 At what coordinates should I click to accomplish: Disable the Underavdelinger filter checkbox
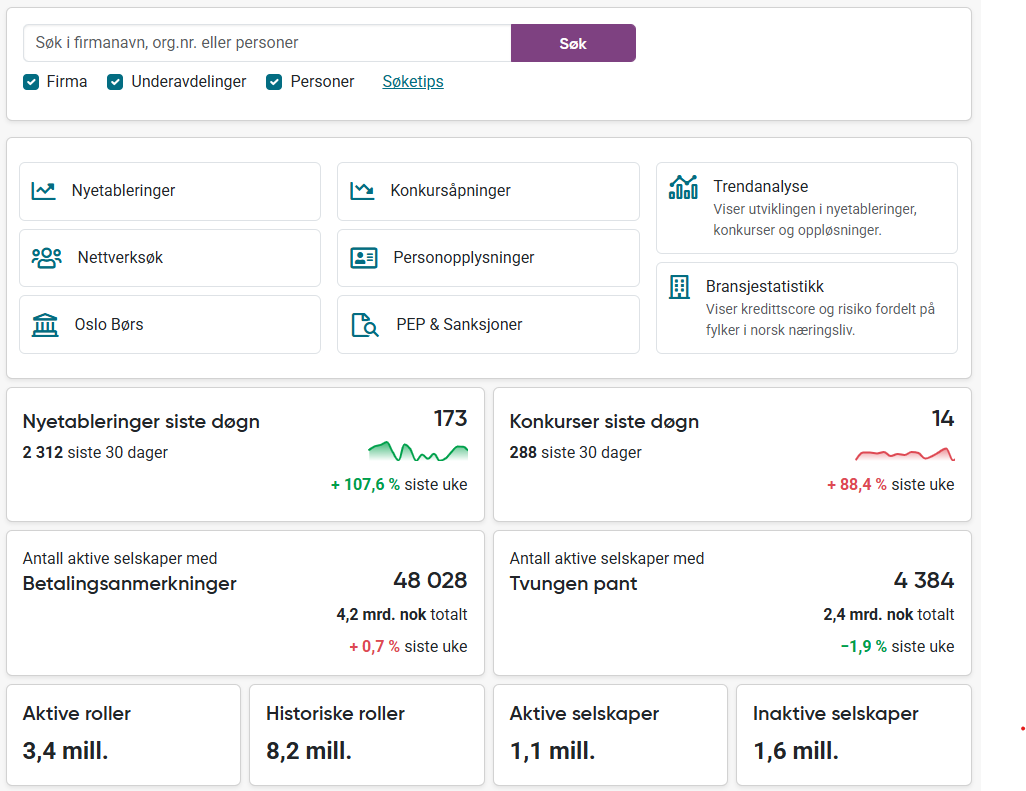click(114, 81)
